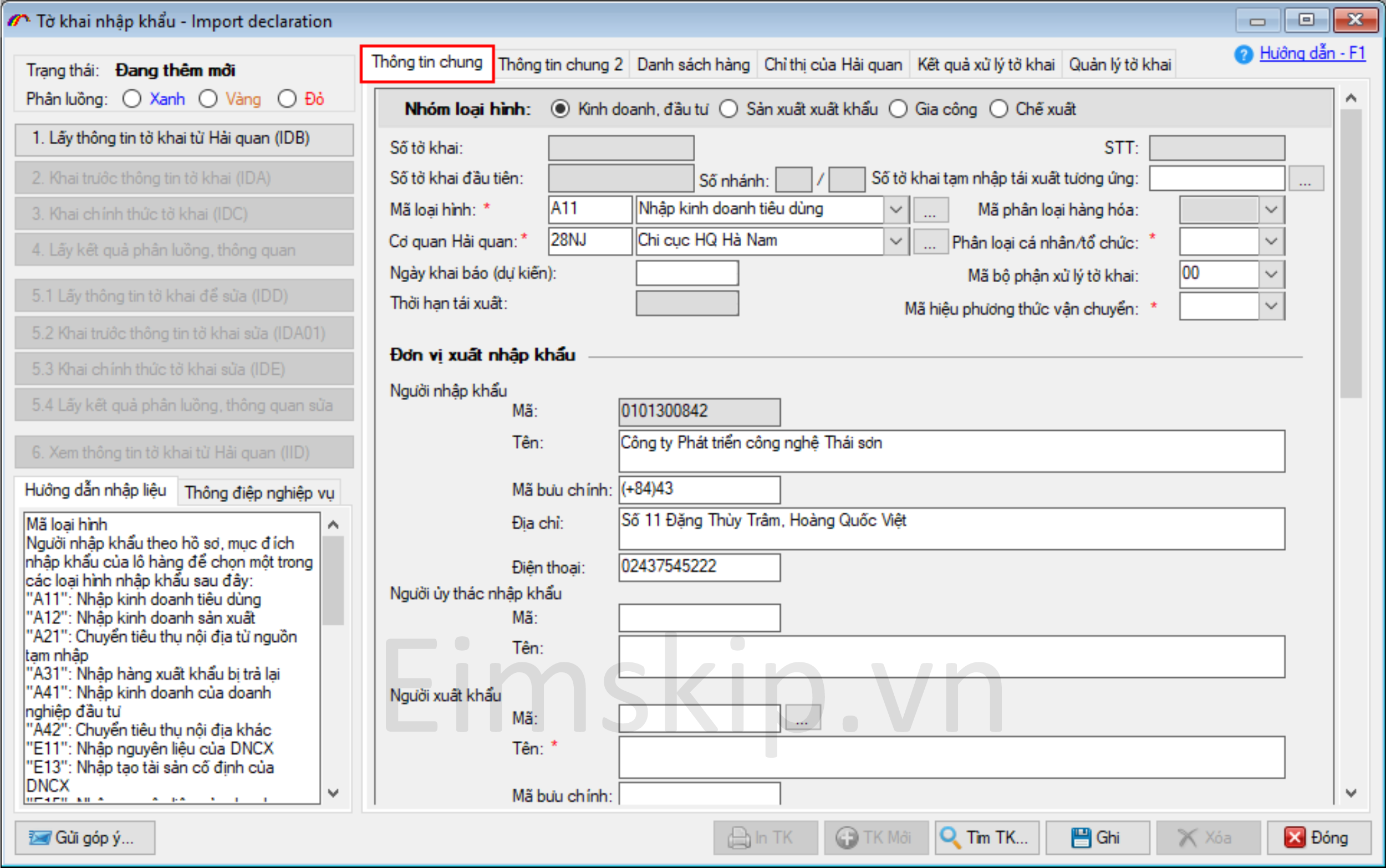Click the red Đóng close icon
Screen dimensions: 1386x868
[x=1294, y=837]
